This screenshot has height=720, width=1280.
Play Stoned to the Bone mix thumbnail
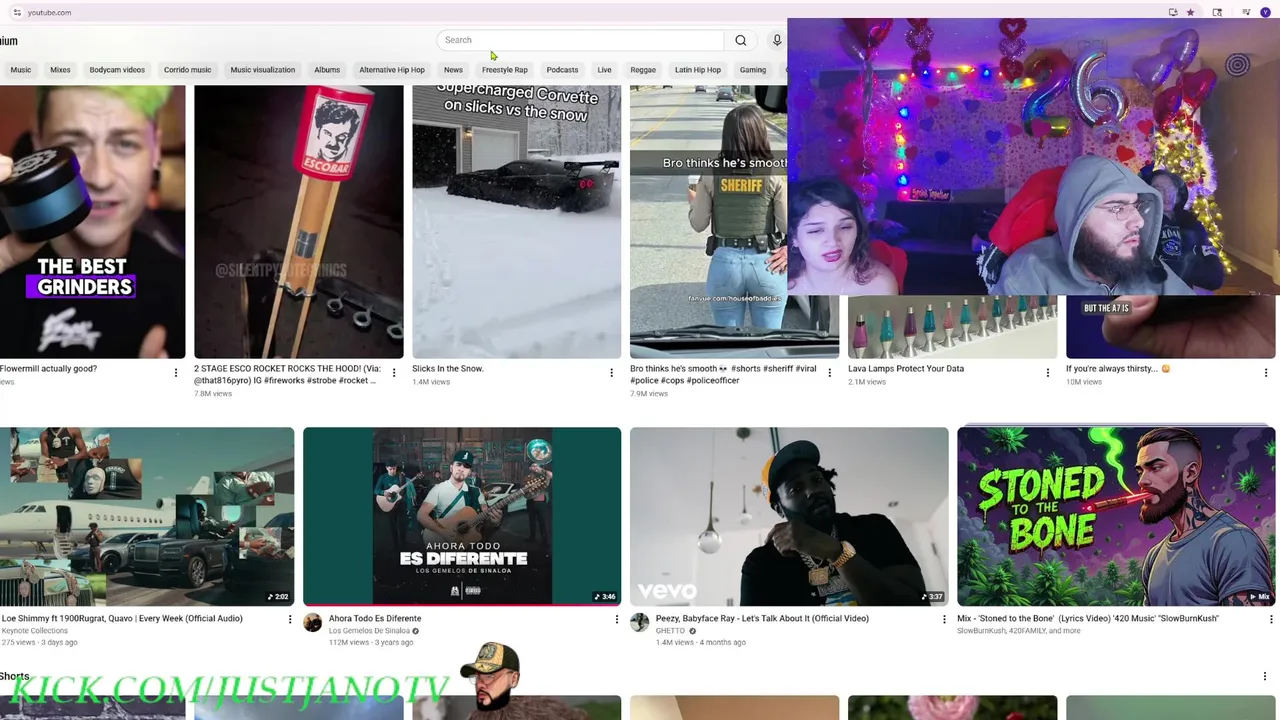pyautogui.click(x=1116, y=516)
